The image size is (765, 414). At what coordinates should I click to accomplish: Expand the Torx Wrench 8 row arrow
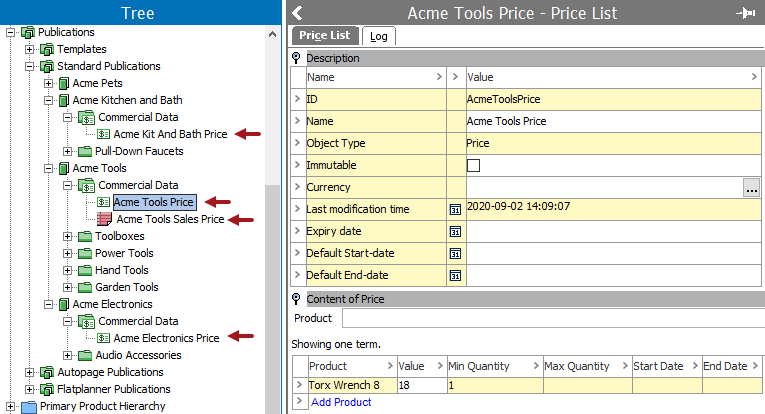tap(299, 385)
